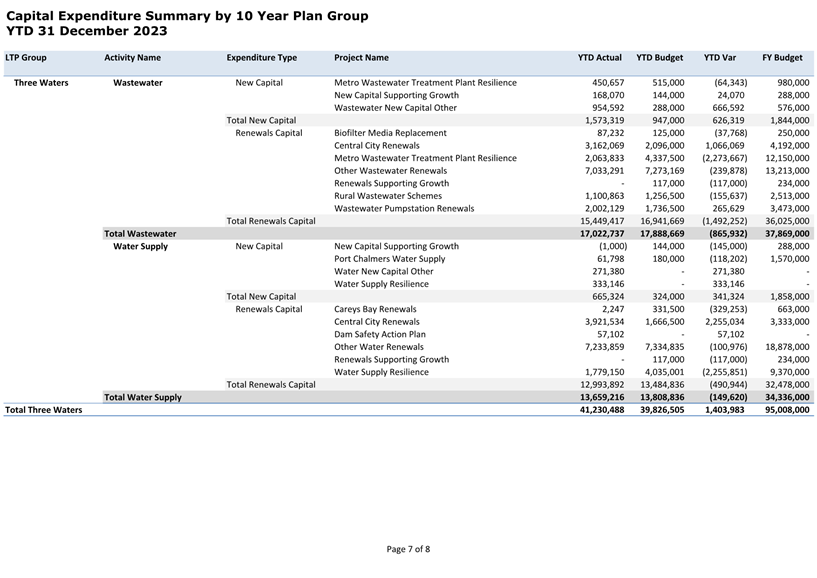Click the 'Project Name' column header
The width and height of the screenshot is (817, 578).
(x=361, y=58)
